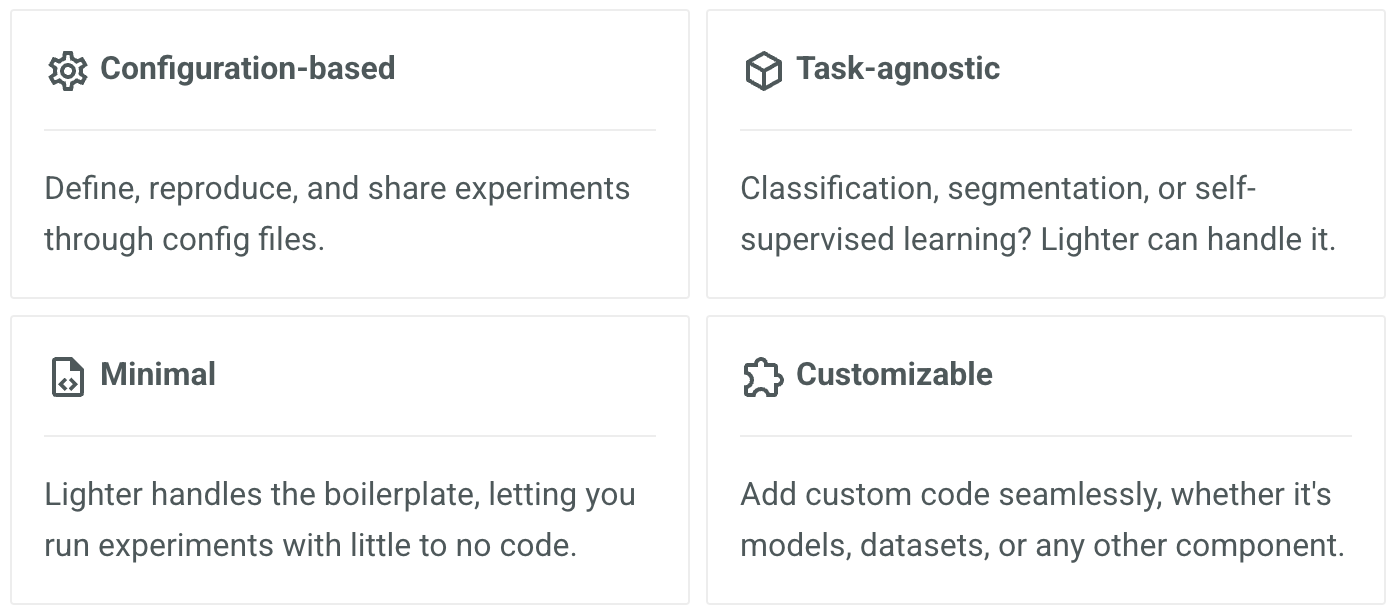Click the cube icon beside Task-agnostic
Screen dimensions: 1396x616
[x=763, y=71]
